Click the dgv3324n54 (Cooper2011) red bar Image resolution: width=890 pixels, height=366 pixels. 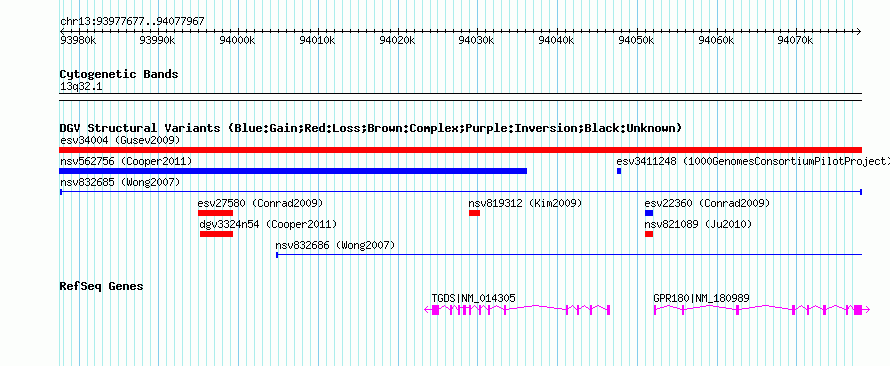(x=216, y=234)
